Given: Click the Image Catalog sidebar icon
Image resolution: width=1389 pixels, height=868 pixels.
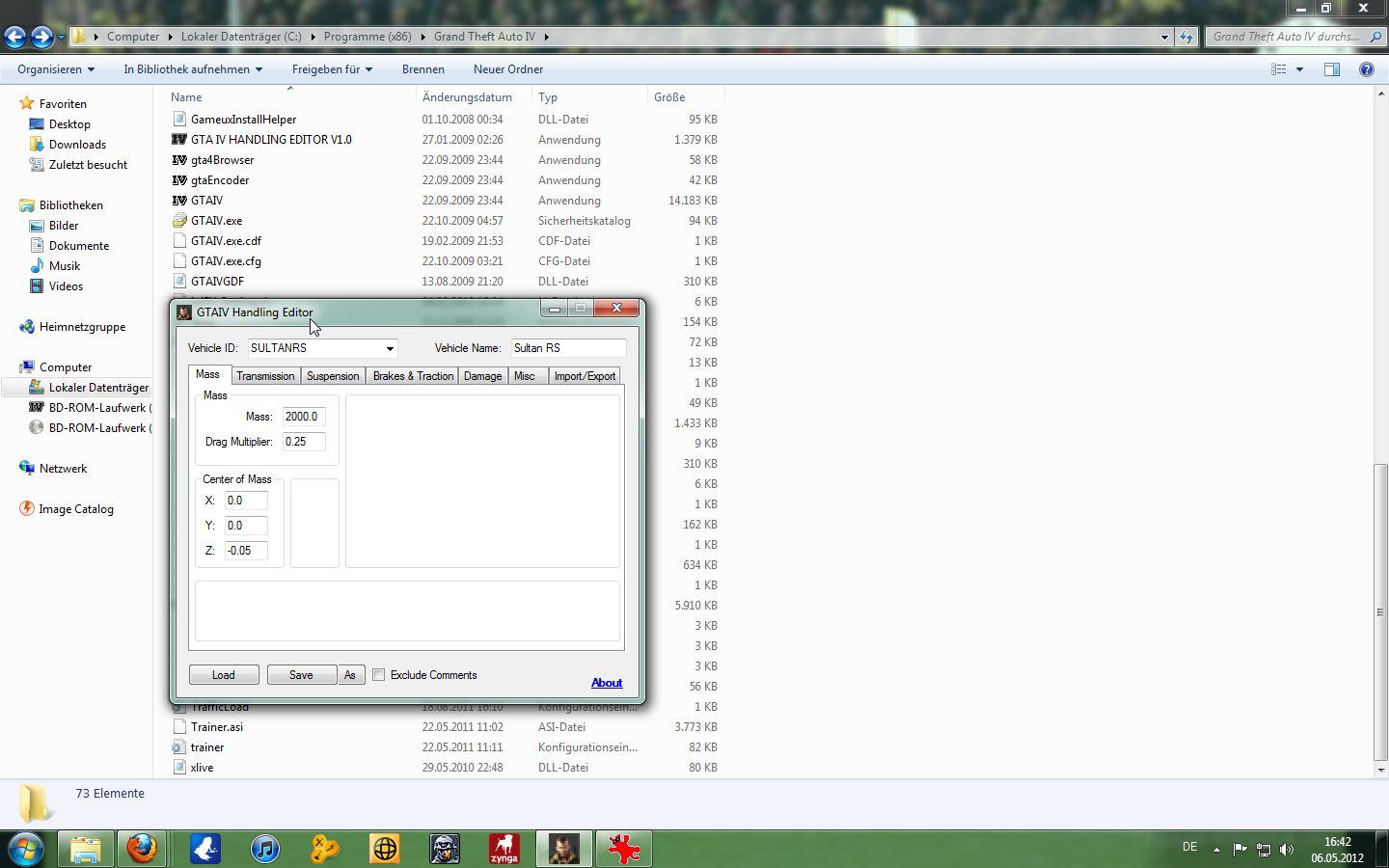Looking at the screenshot, I should click(27, 509).
